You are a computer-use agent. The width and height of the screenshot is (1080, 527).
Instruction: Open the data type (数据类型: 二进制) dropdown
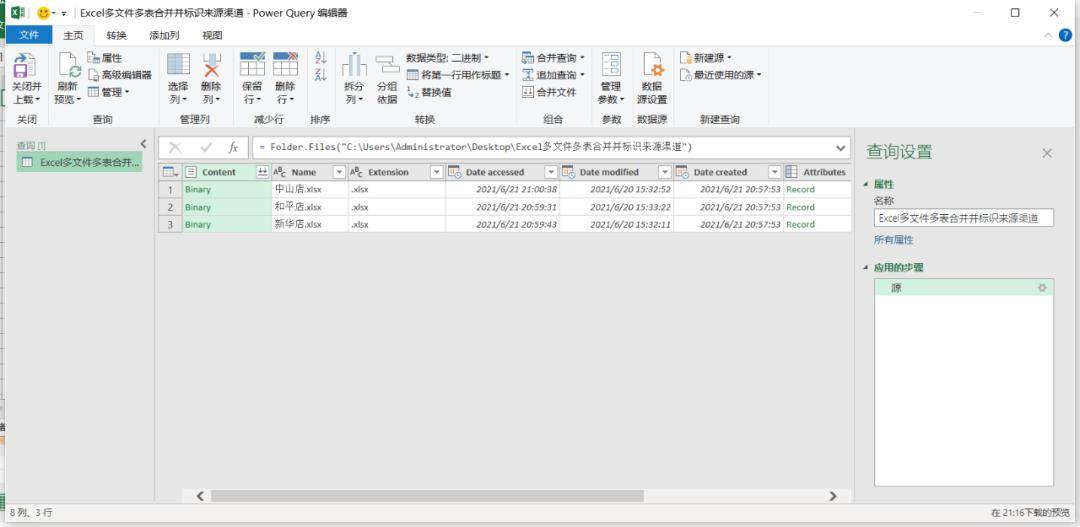tap(447, 58)
